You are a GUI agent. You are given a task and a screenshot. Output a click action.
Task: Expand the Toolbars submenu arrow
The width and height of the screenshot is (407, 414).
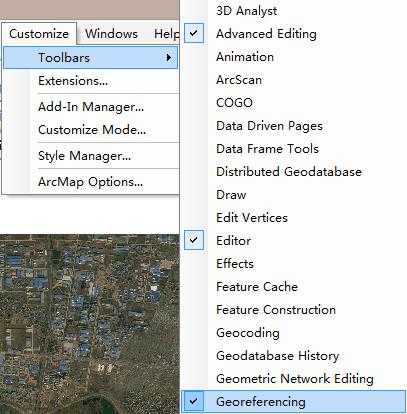169,57
